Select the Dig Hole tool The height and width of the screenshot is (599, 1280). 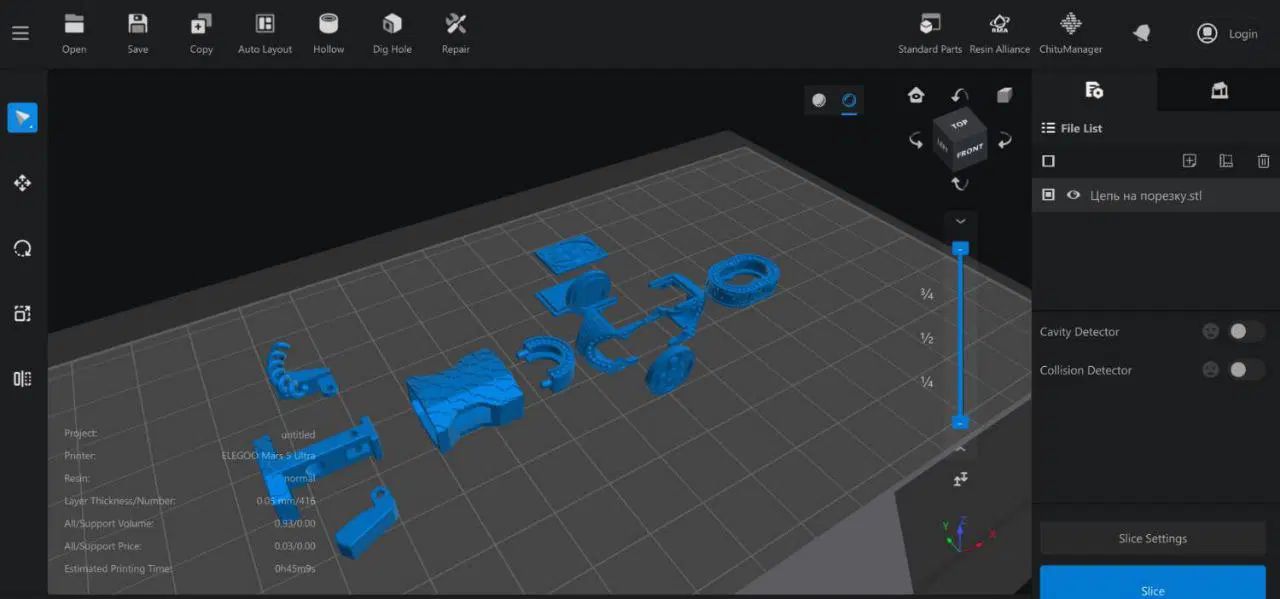click(392, 33)
